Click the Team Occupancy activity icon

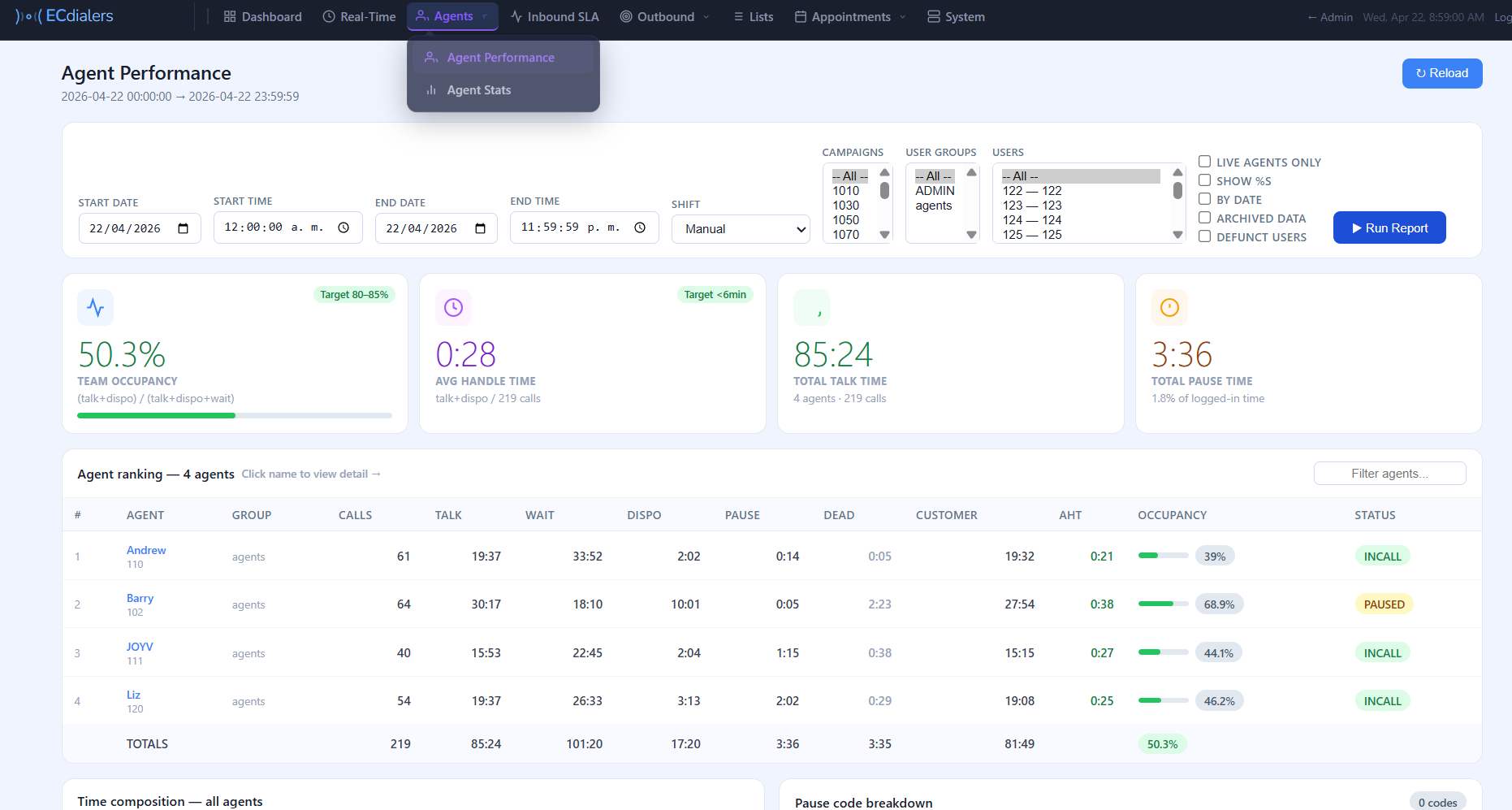96,308
